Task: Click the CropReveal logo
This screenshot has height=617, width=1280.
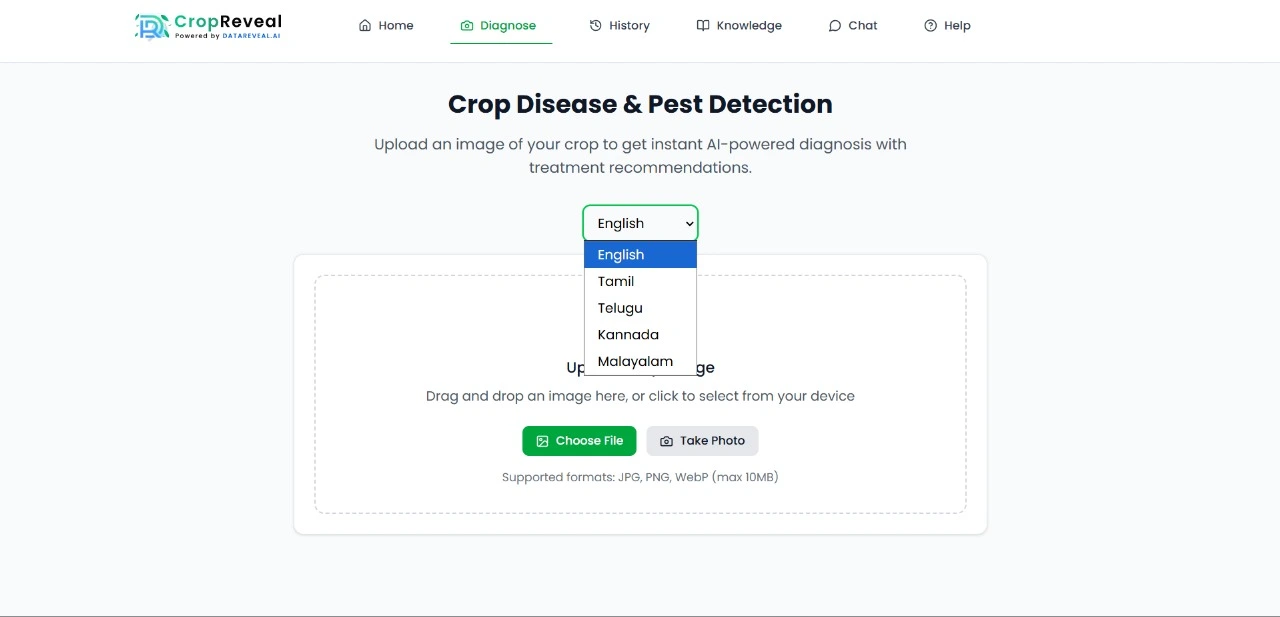Action: [x=207, y=25]
